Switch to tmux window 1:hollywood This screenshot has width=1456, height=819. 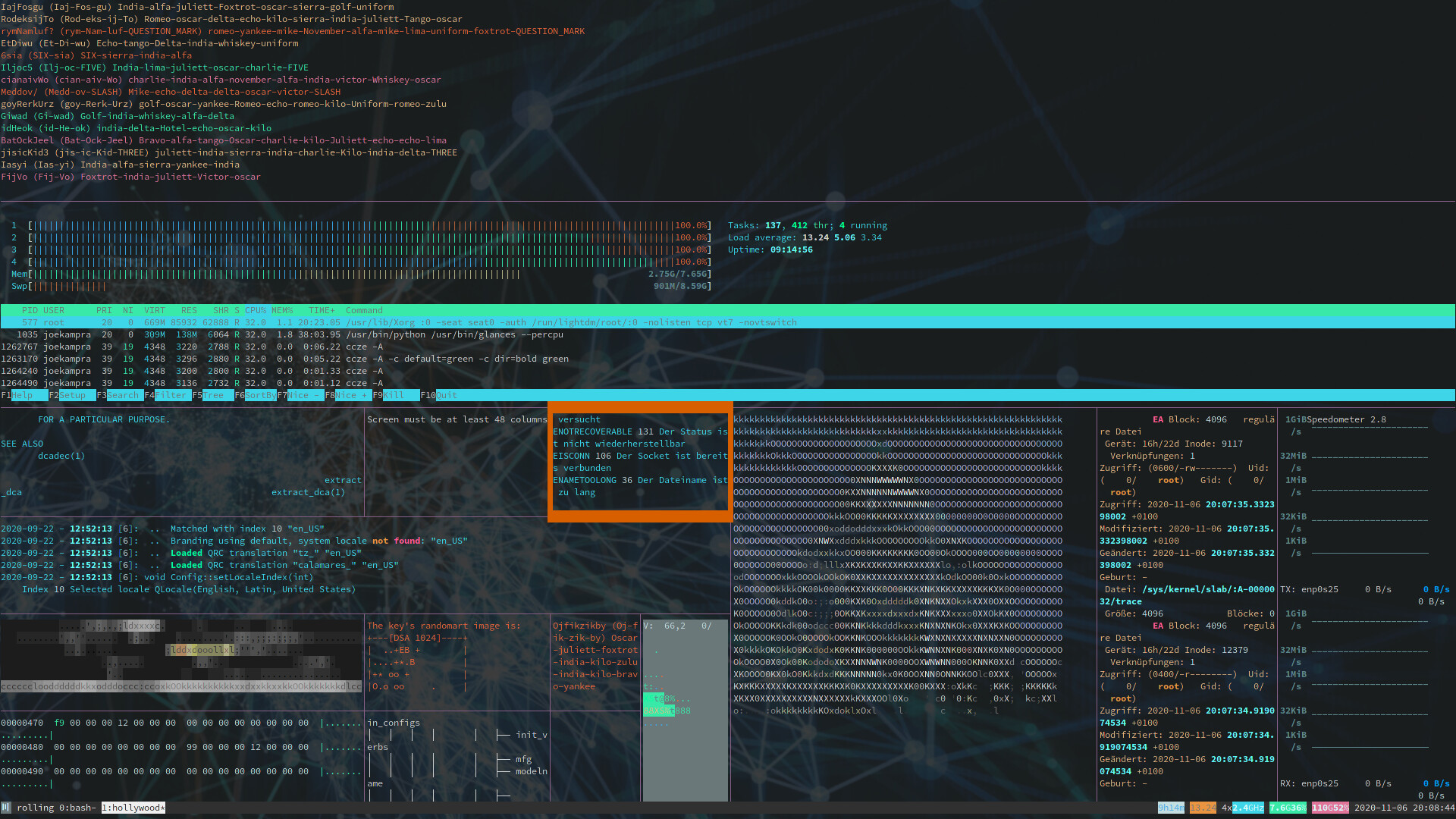[133, 808]
